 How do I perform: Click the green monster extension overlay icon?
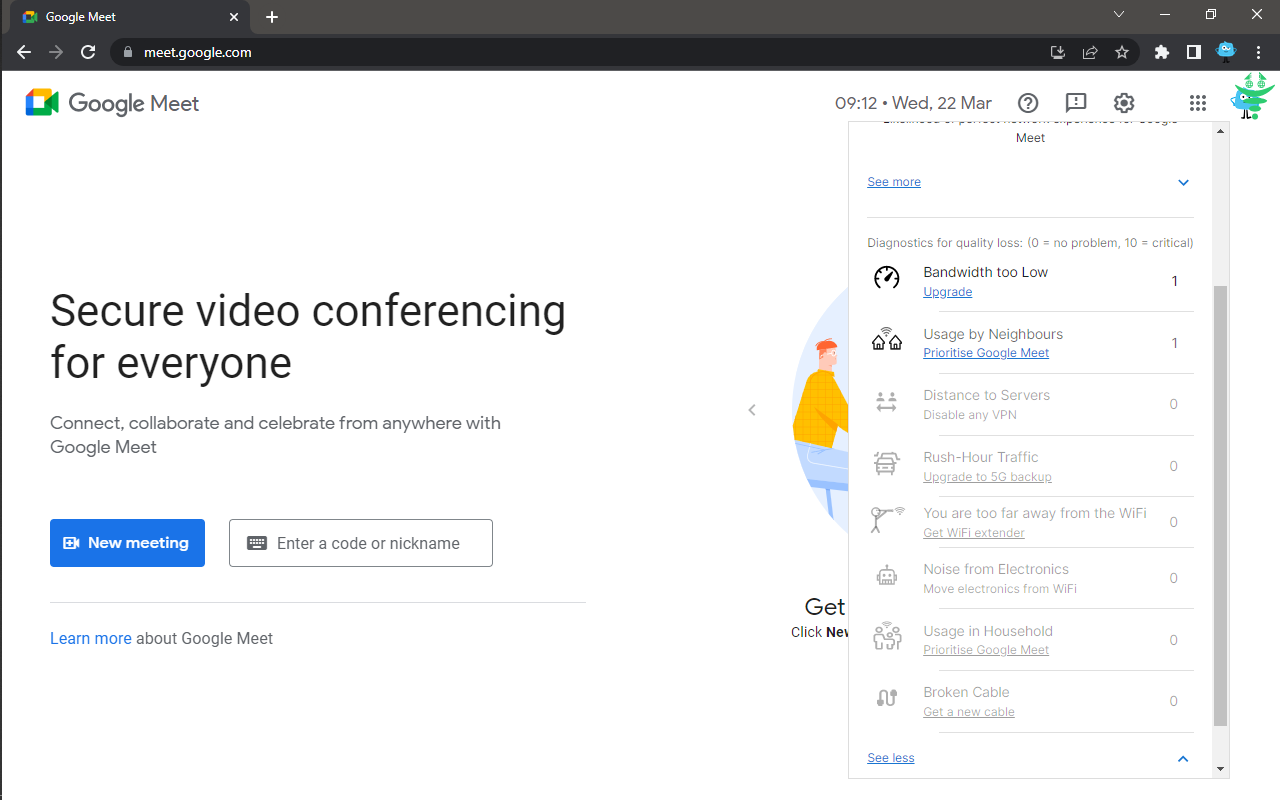1251,96
